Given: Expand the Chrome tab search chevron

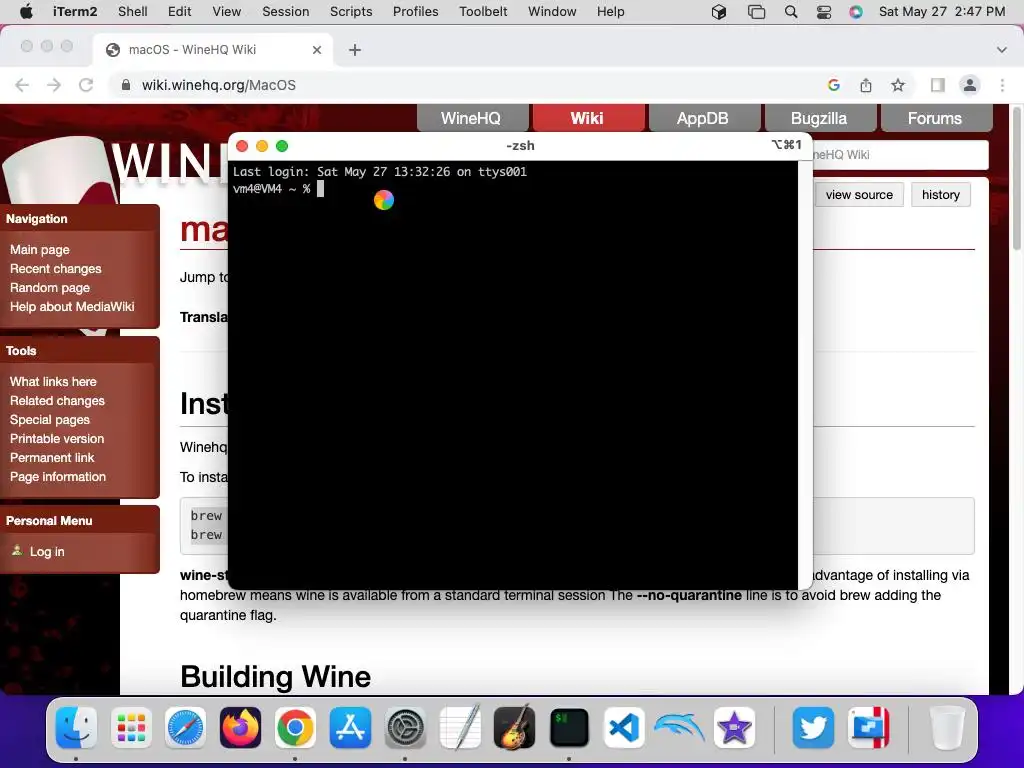Looking at the screenshot, I should pos(1002,50).
